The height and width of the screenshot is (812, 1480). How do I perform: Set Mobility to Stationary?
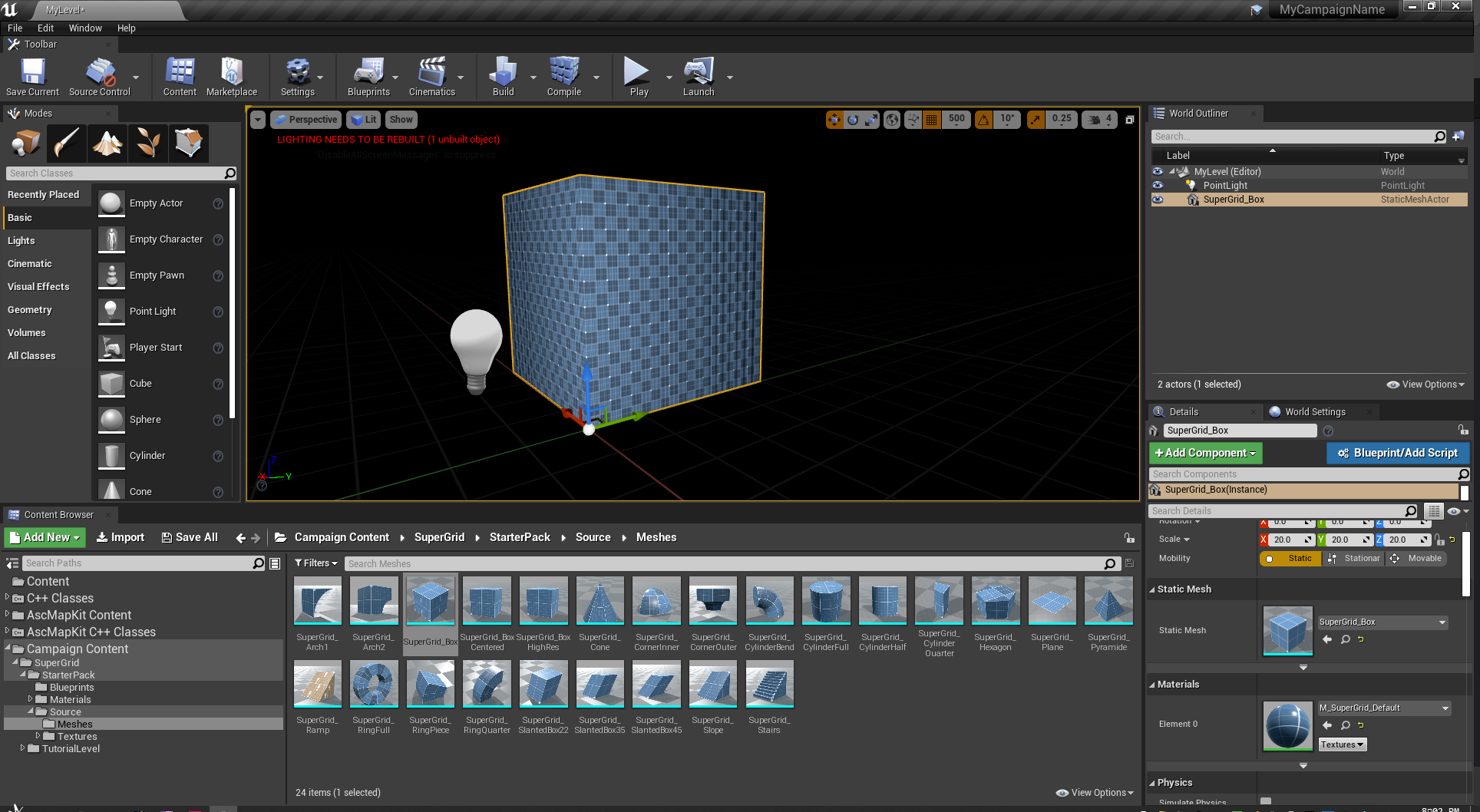point(1353,559)
